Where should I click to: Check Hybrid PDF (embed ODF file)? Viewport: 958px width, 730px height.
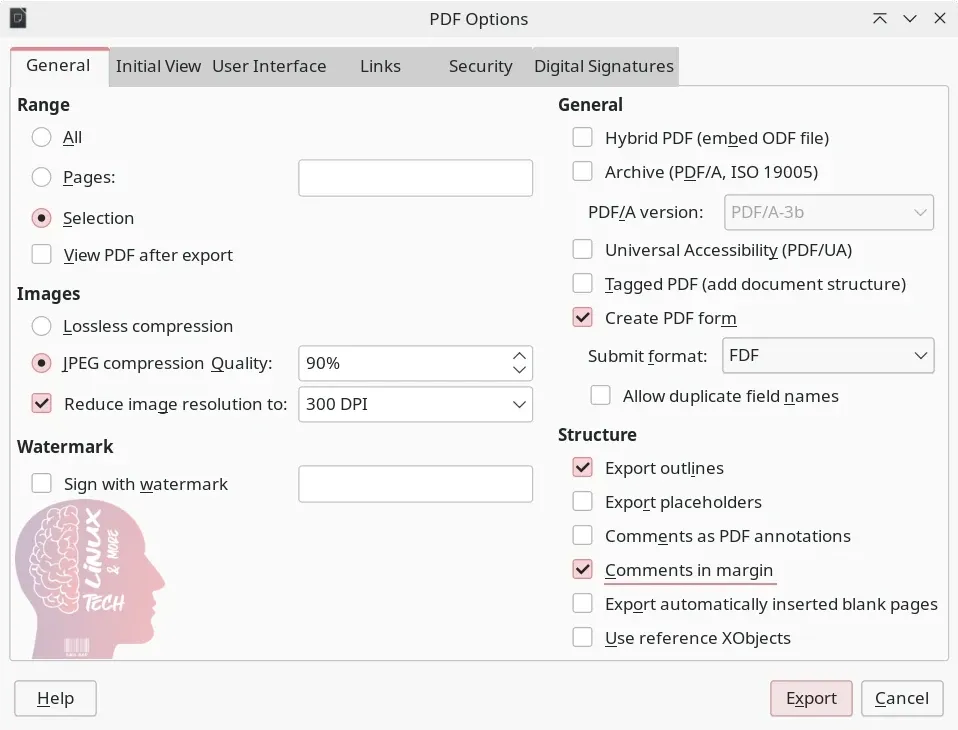tap(582, 137)
